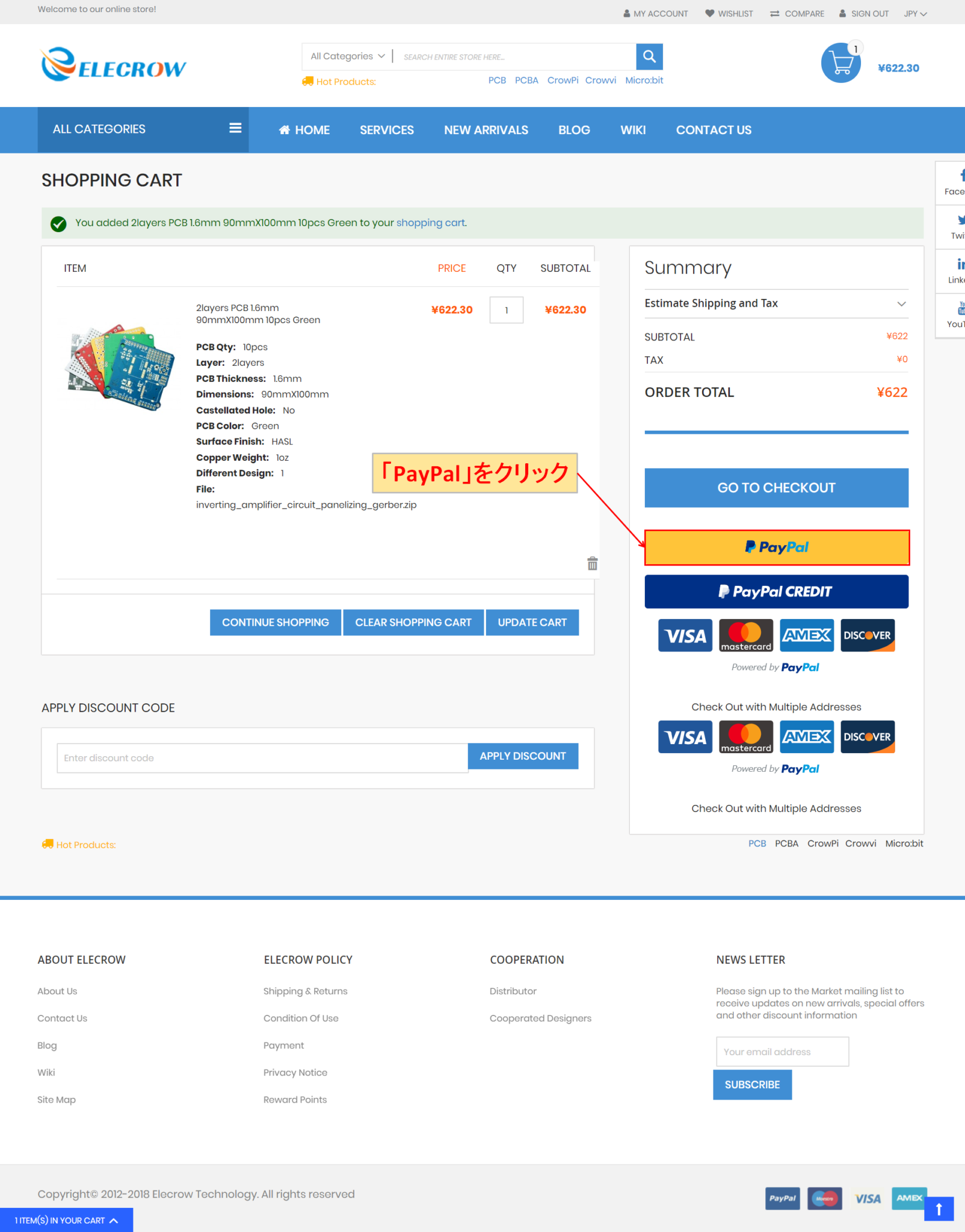Click the hamburger menu icon in All Categories
This screenshot has height=1232, width=965.
235,128
